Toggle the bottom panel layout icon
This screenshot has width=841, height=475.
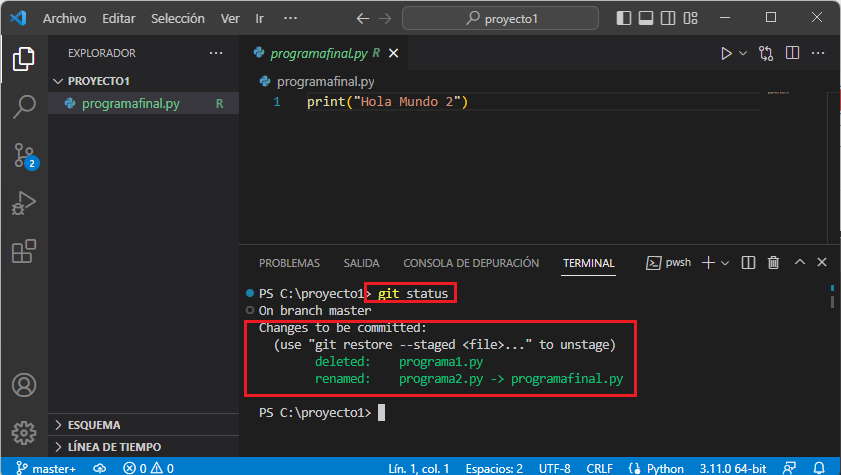646,18
